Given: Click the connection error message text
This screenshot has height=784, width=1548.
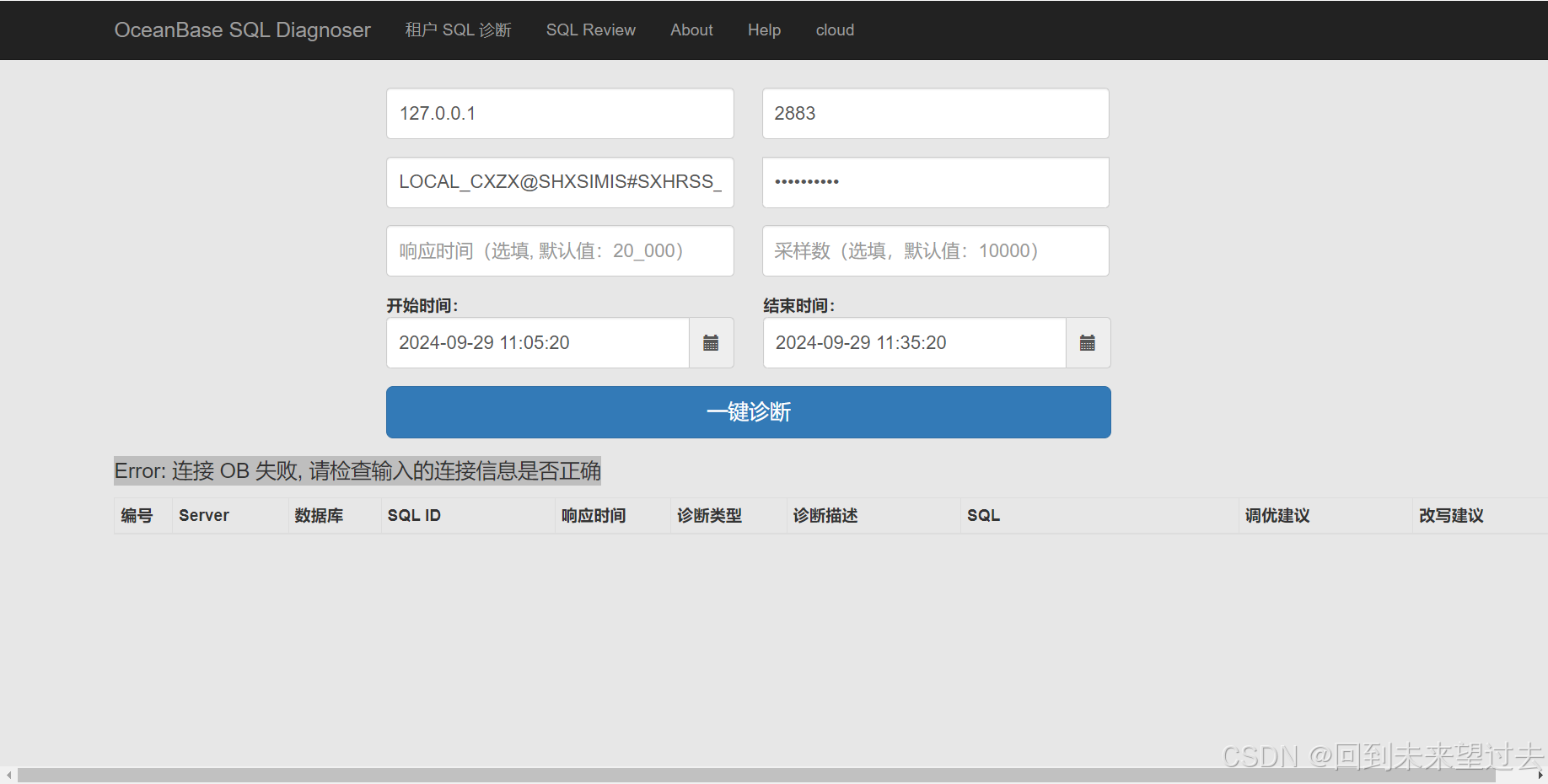Looking at the screenshot, I should (x=357, y=470).
